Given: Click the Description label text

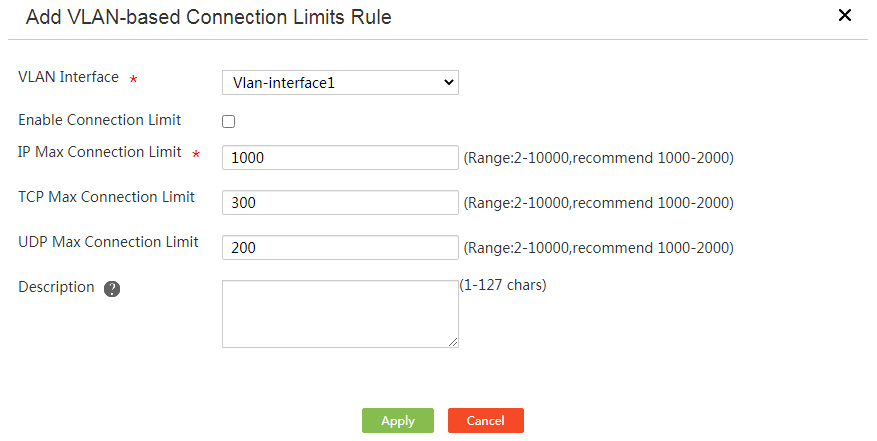Looking at the screenshot, I should (x=56, y=287).
